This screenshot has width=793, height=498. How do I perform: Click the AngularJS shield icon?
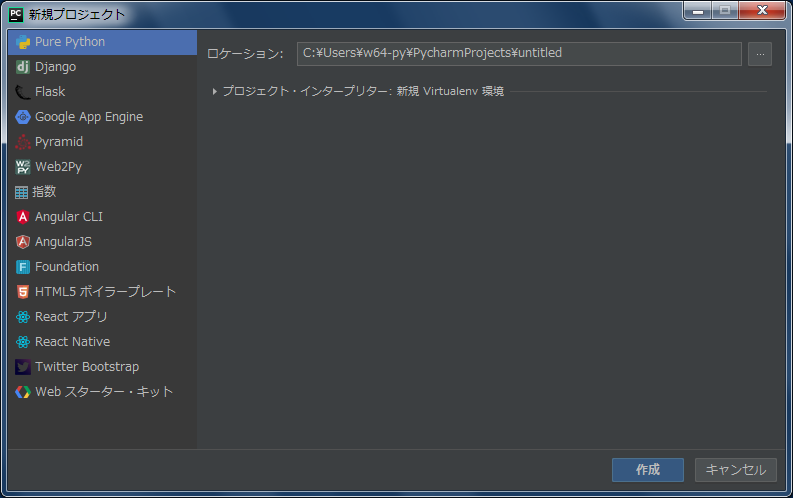pyautogui.click(x=23, y=242)
